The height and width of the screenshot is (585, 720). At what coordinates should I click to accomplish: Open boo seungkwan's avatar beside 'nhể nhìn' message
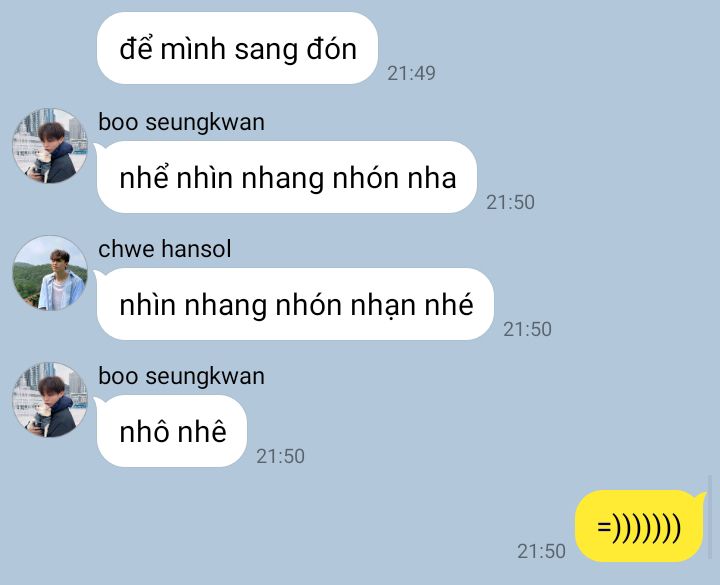(50, 146)
